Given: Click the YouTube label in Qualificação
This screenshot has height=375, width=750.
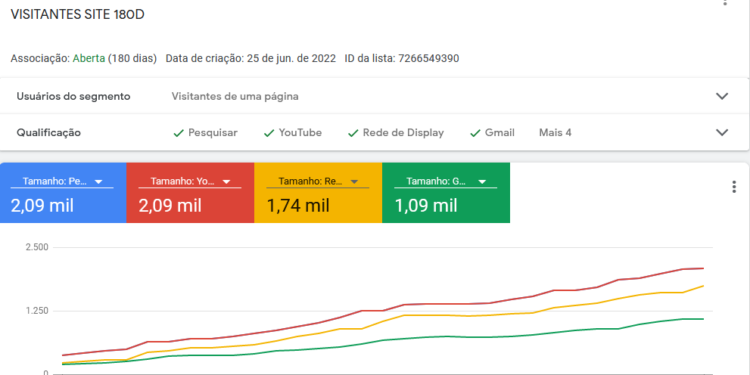Looking at the screenshot, I should coord(300,132).
